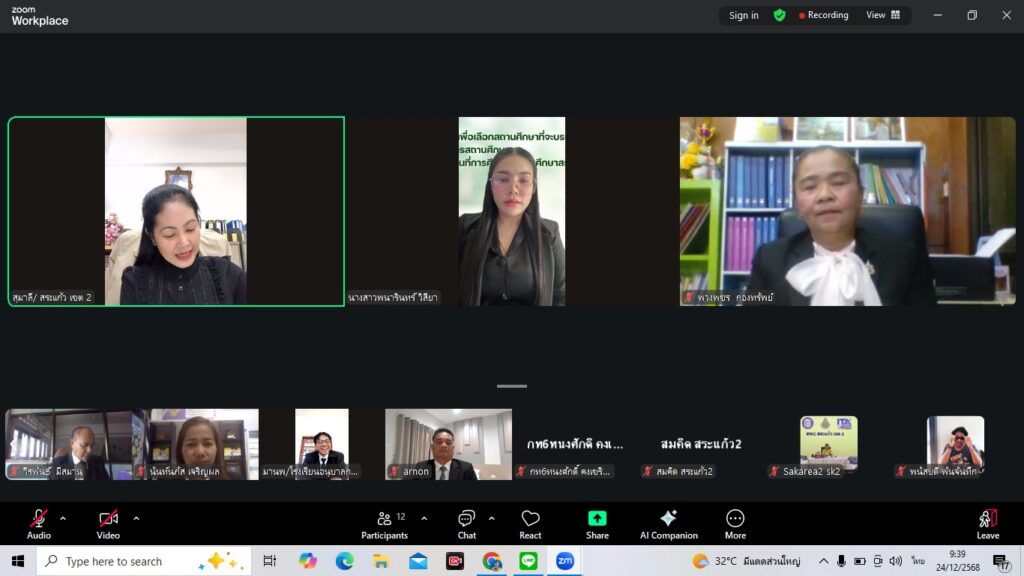Image resolution: width=1024 pixels, height=576 pixels.
Task: Open the Chat panel
Action: (x=467, y=523)
